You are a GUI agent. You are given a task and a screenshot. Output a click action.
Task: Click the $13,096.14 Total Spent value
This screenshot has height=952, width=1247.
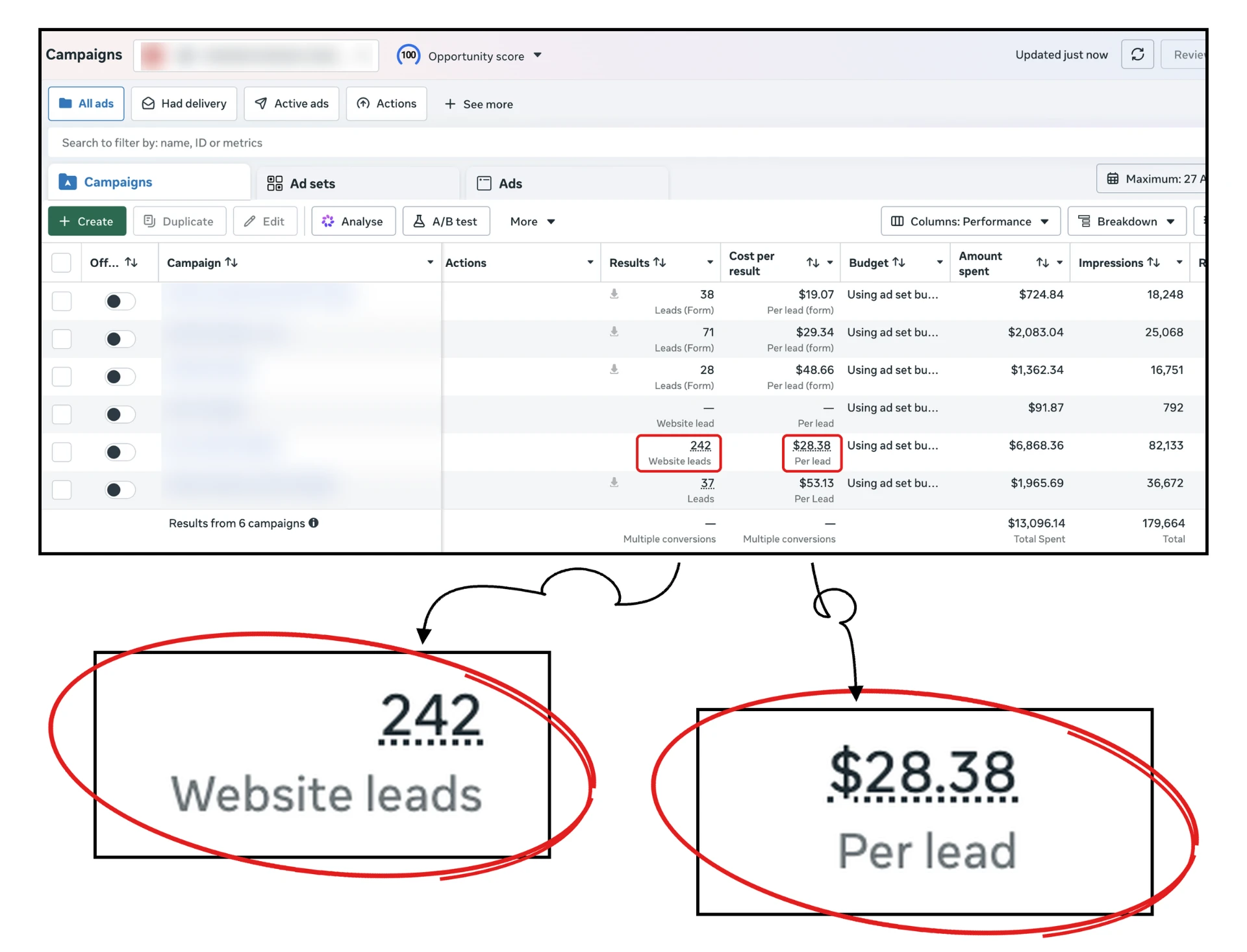[x=1036, y=523]
